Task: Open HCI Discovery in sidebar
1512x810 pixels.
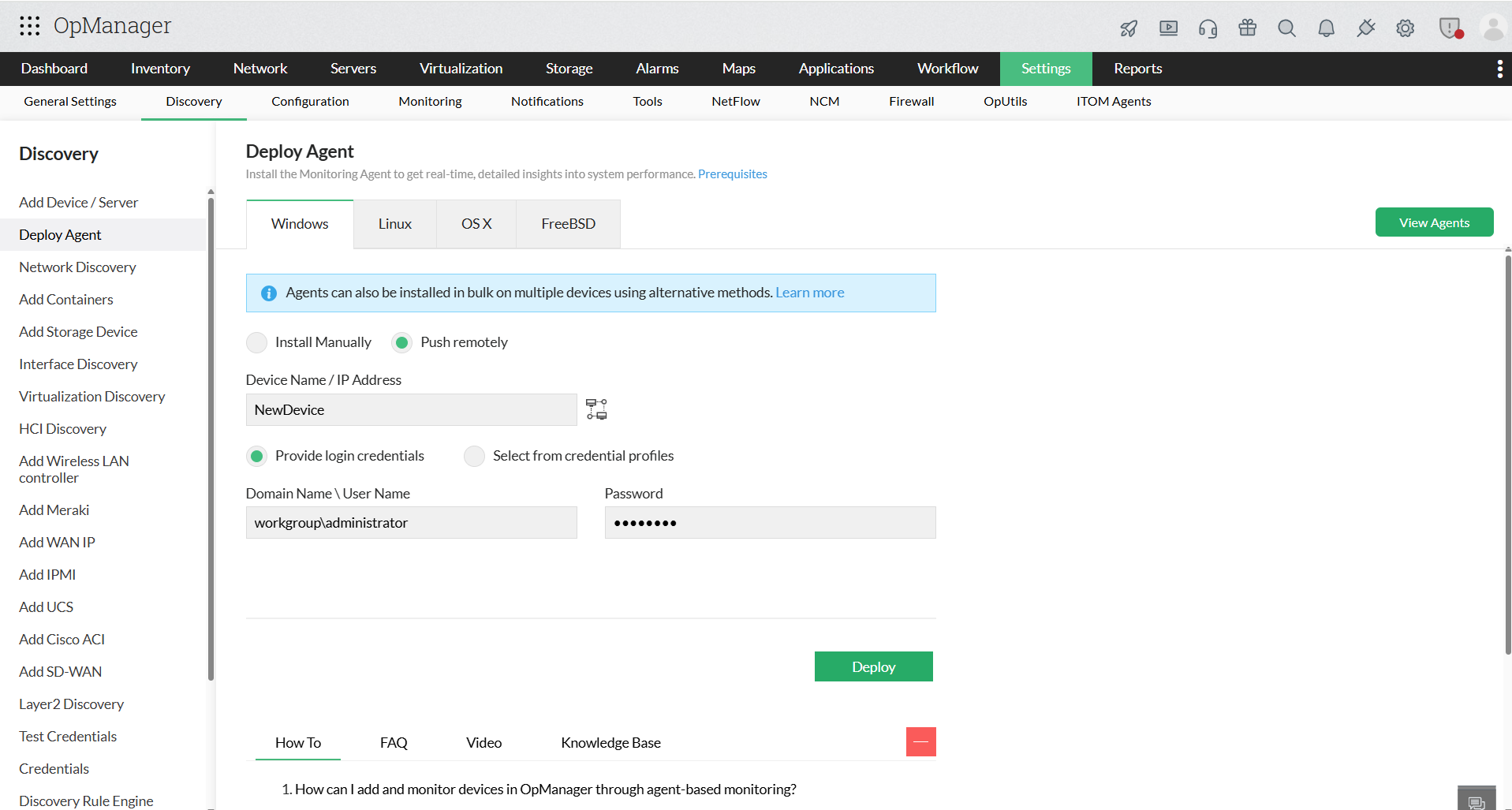Action: [62, 429]
